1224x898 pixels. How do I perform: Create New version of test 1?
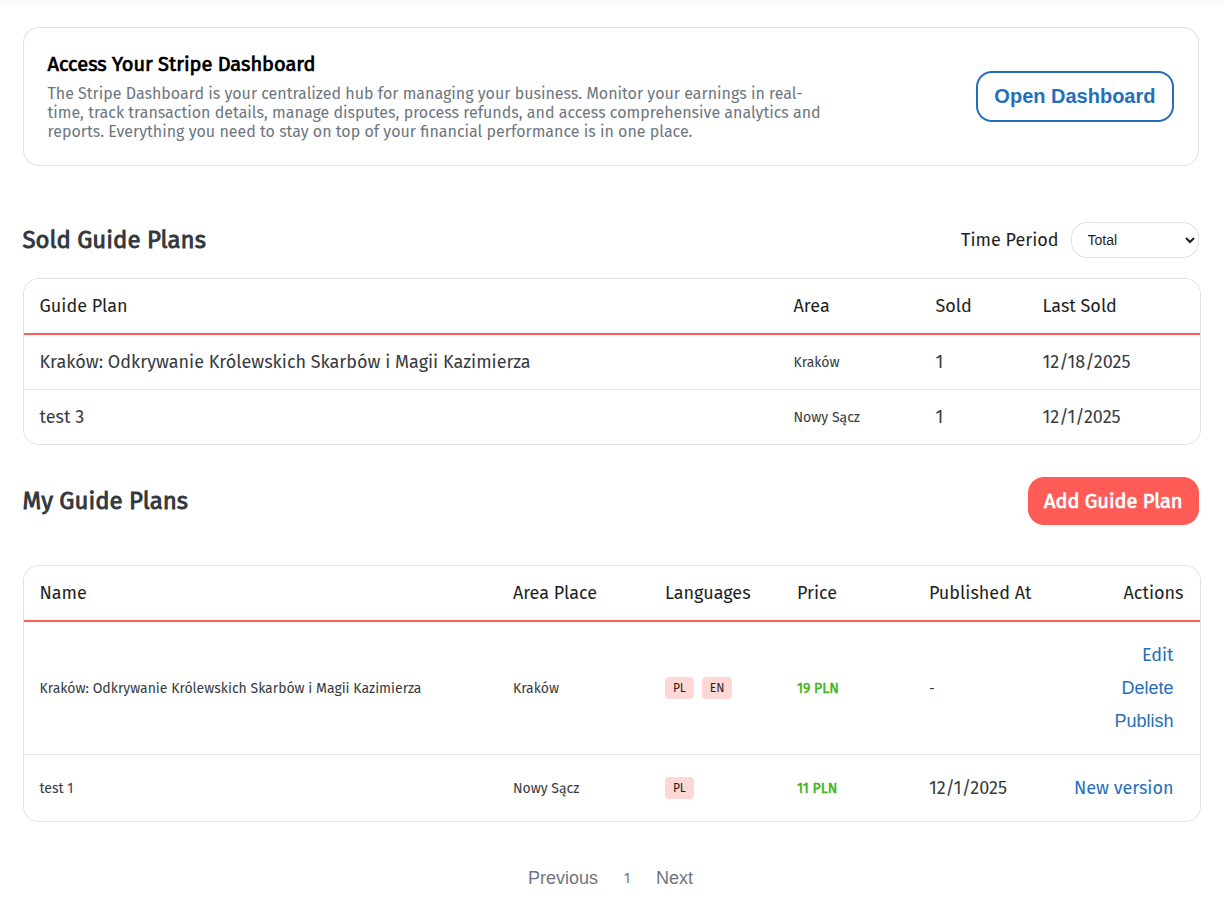pyautogui.click(x=1123, y=788)
